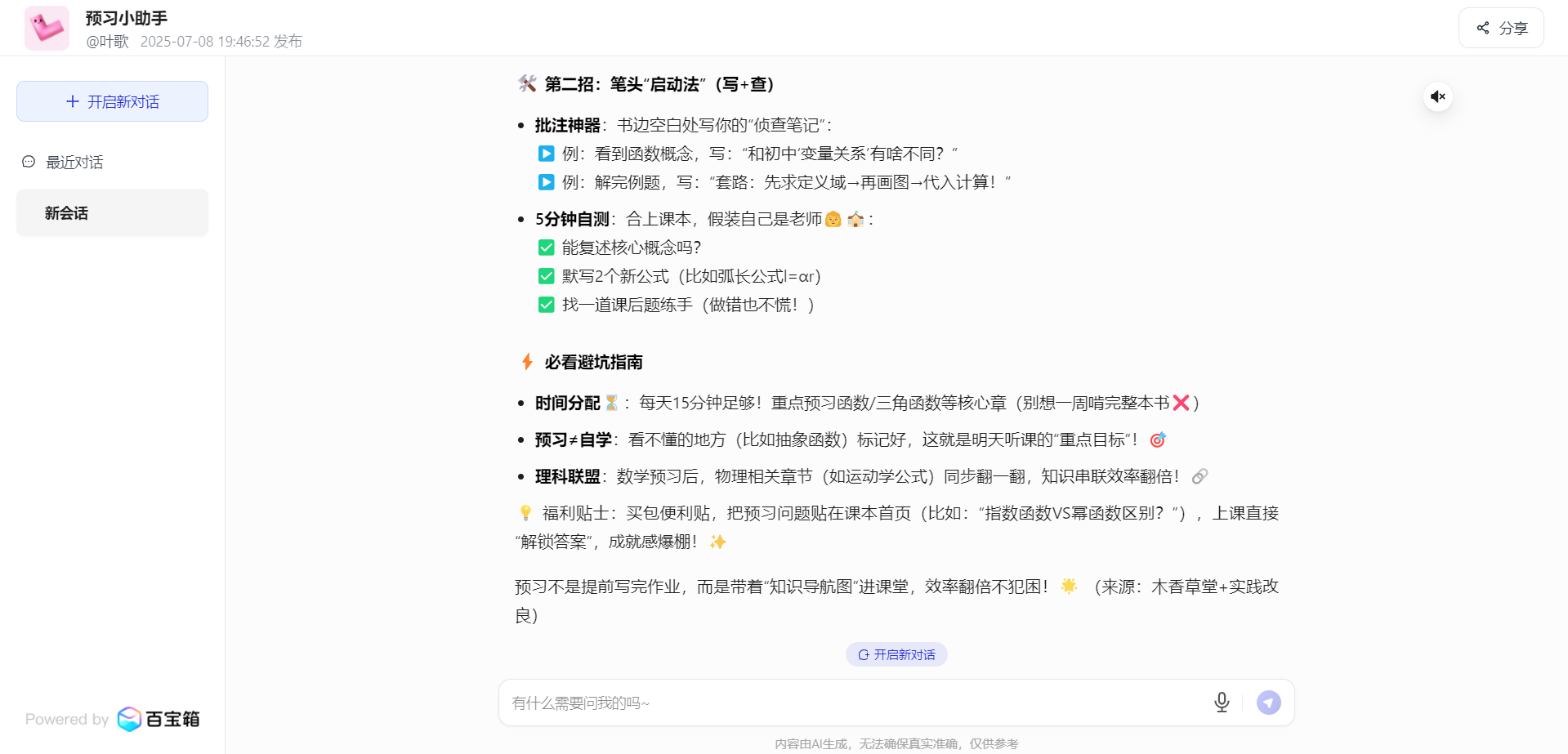Toggle the mute speaker icon

coord(1438,96)
